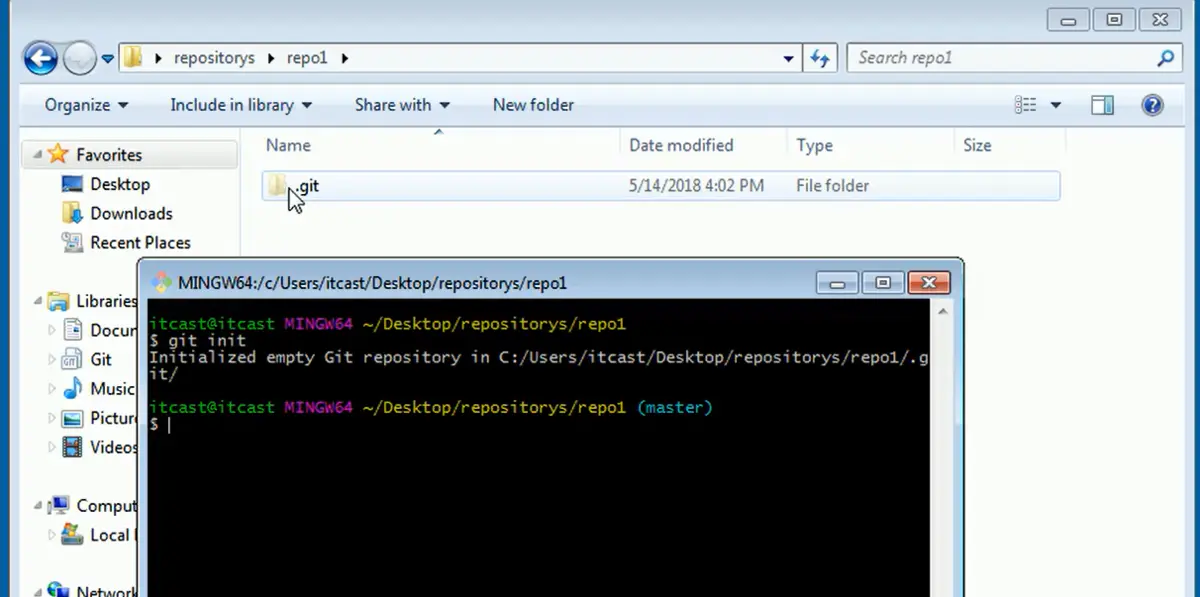Screen dimensions: 1200x597
Task: Sort by the Date modified column
Action: tap(681, 145)
